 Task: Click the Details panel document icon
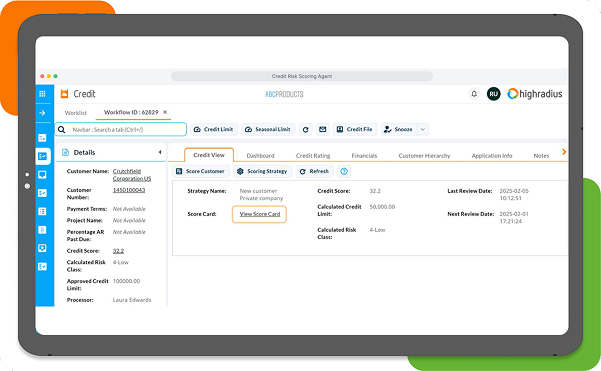[66, 153]
